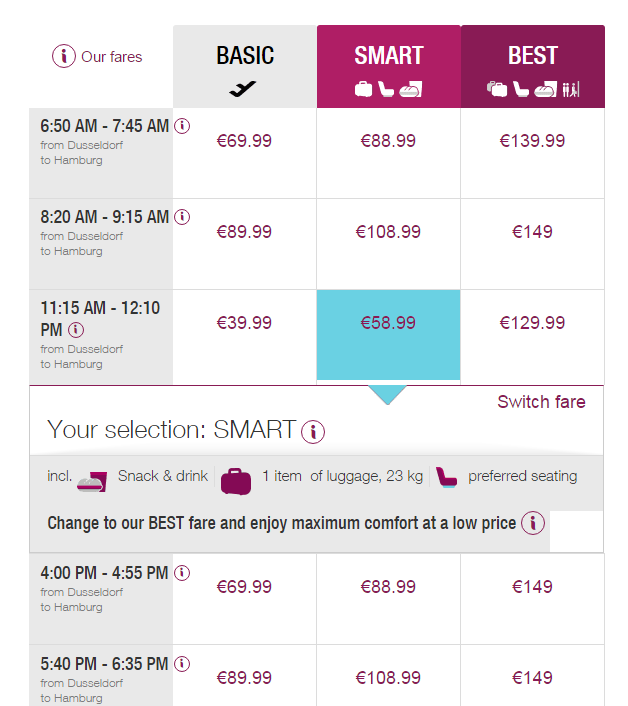Screen dimensions: 628x706
Task: Select €39.99 BASIC fare for 11:15 AM
Action: pos(245,323)
